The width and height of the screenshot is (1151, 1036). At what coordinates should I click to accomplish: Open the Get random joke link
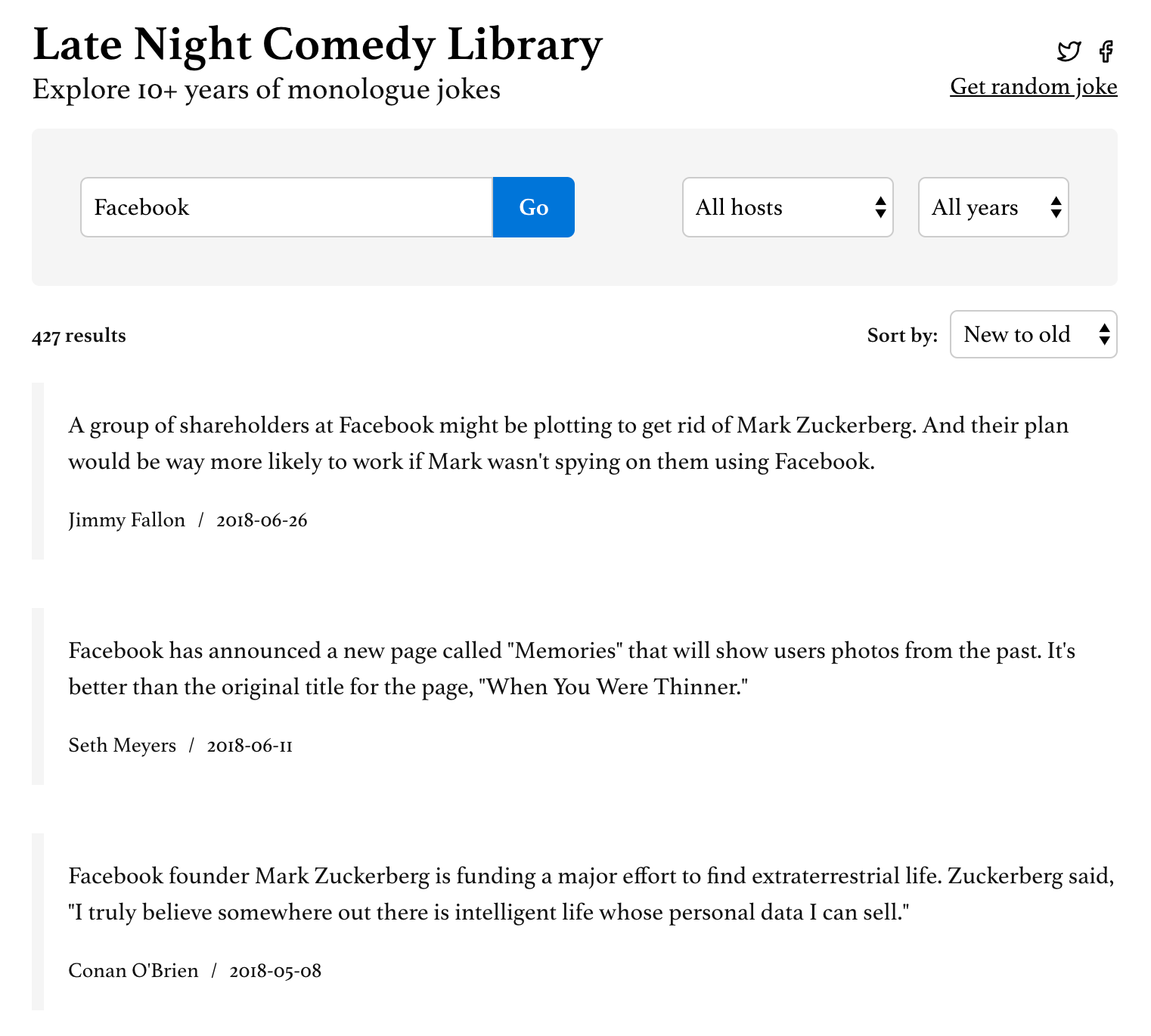pyautogui.click(x=1033, y=86)
